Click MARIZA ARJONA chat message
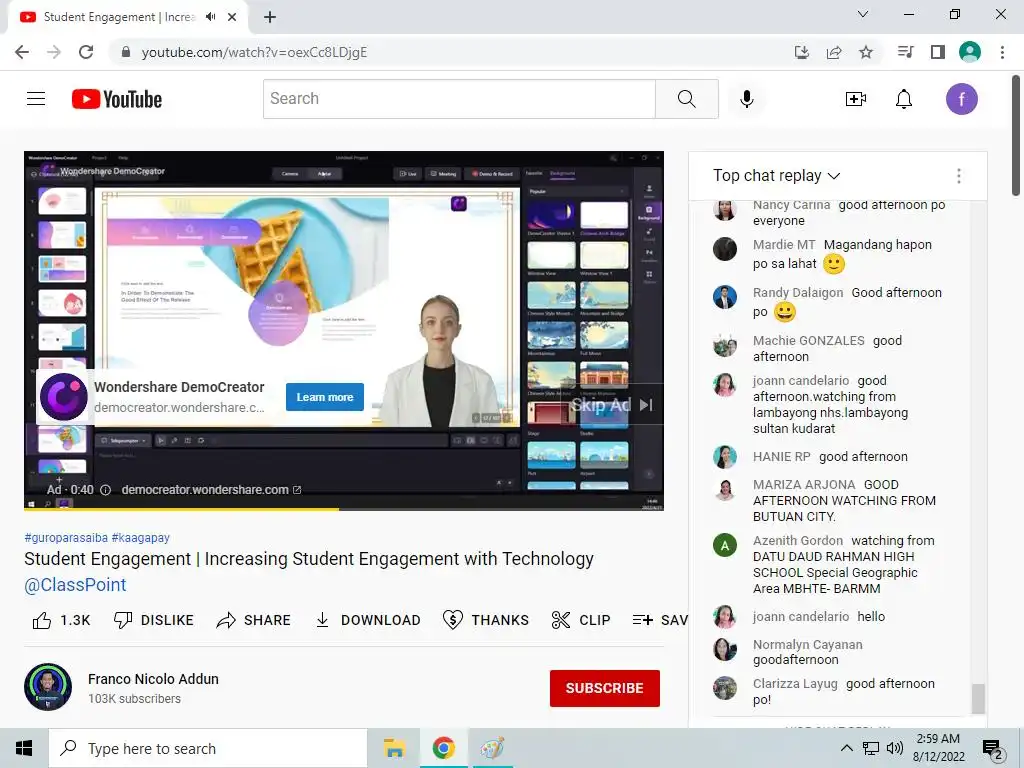 pyautogui.click(x=844, y=500)
